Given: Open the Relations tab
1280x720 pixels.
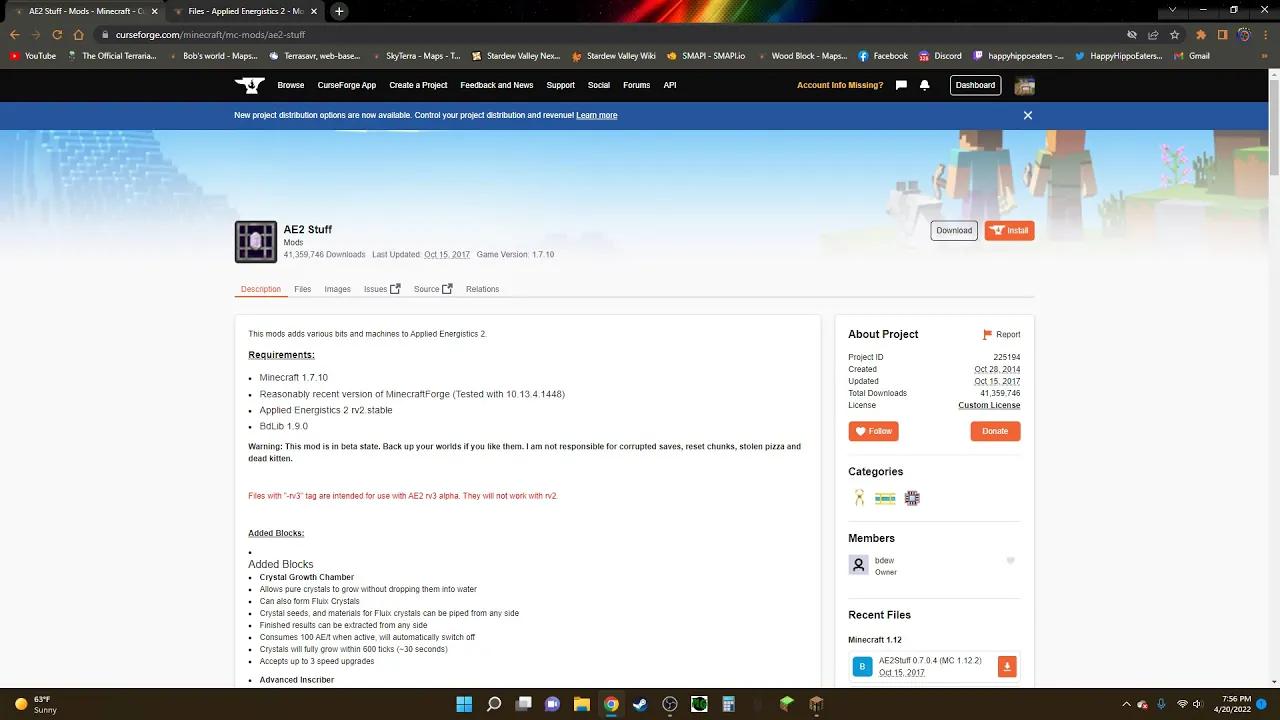Looking at the screenshot, I should 482,289.
